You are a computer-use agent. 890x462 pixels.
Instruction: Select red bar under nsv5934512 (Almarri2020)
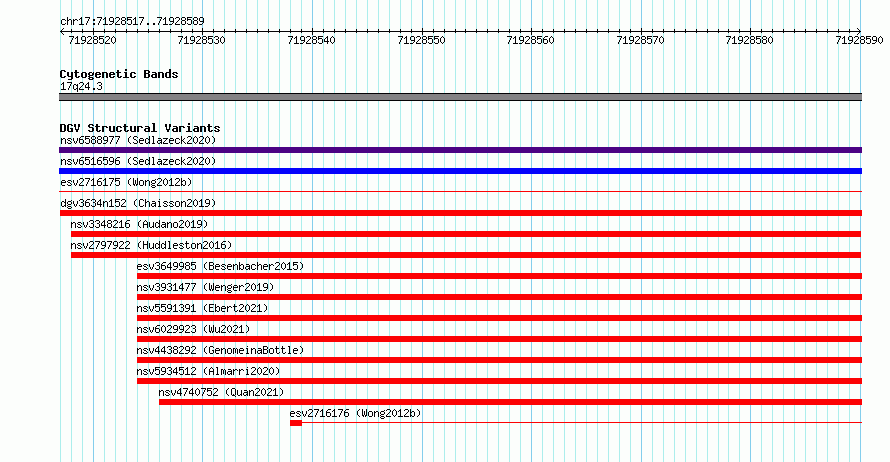[499, 381]
